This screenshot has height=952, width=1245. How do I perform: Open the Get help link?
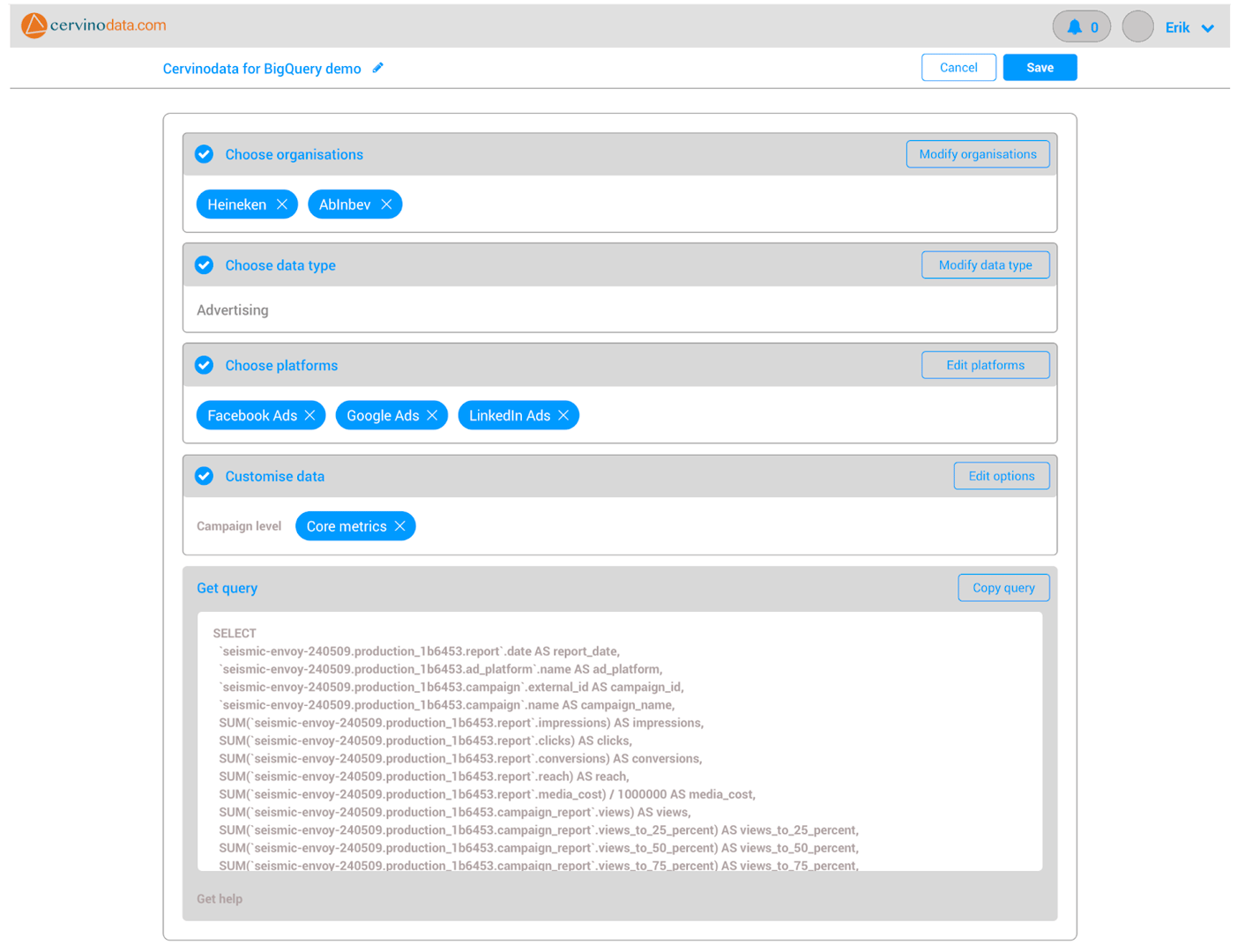[x=220, y=899]
